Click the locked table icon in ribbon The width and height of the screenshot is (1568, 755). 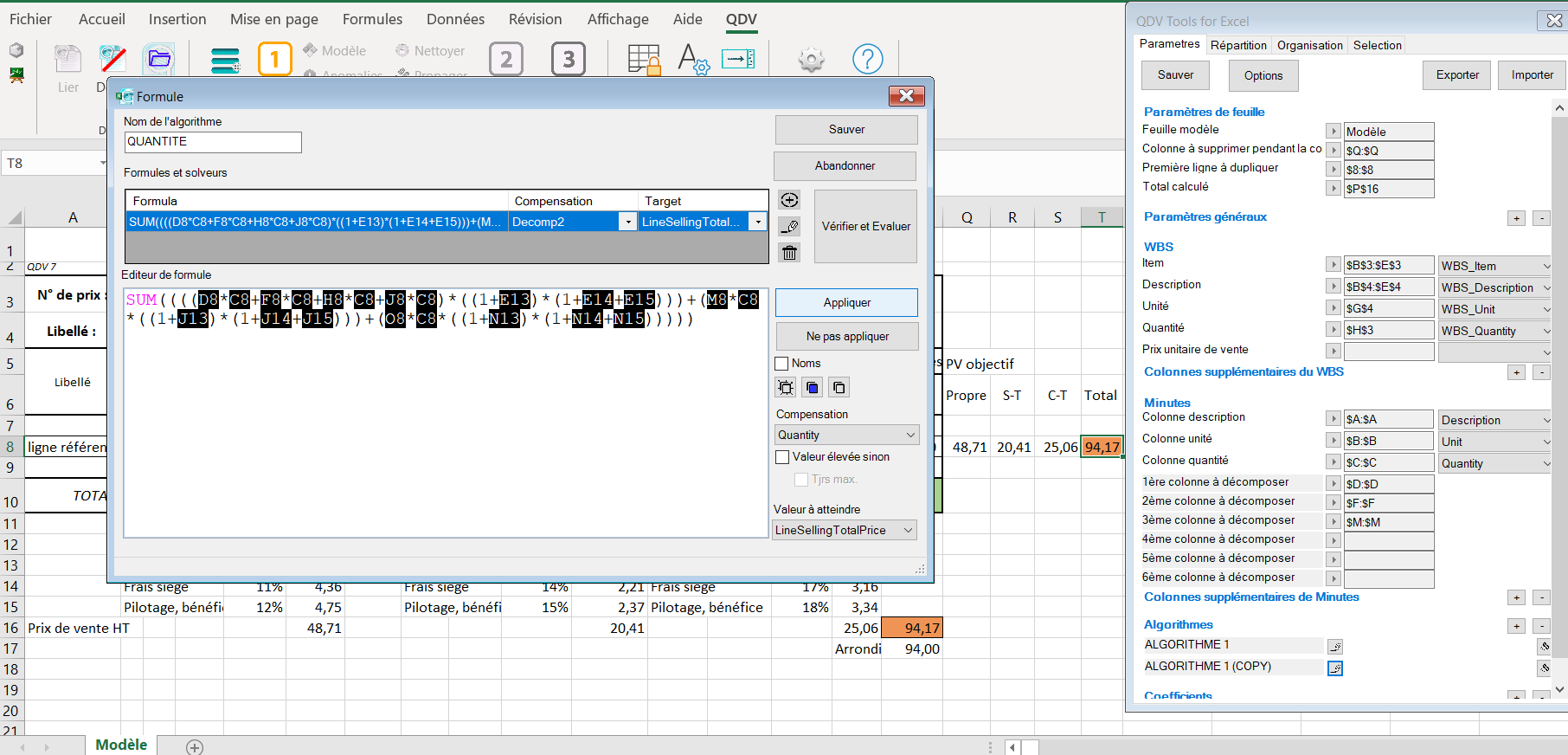[645, 59]
